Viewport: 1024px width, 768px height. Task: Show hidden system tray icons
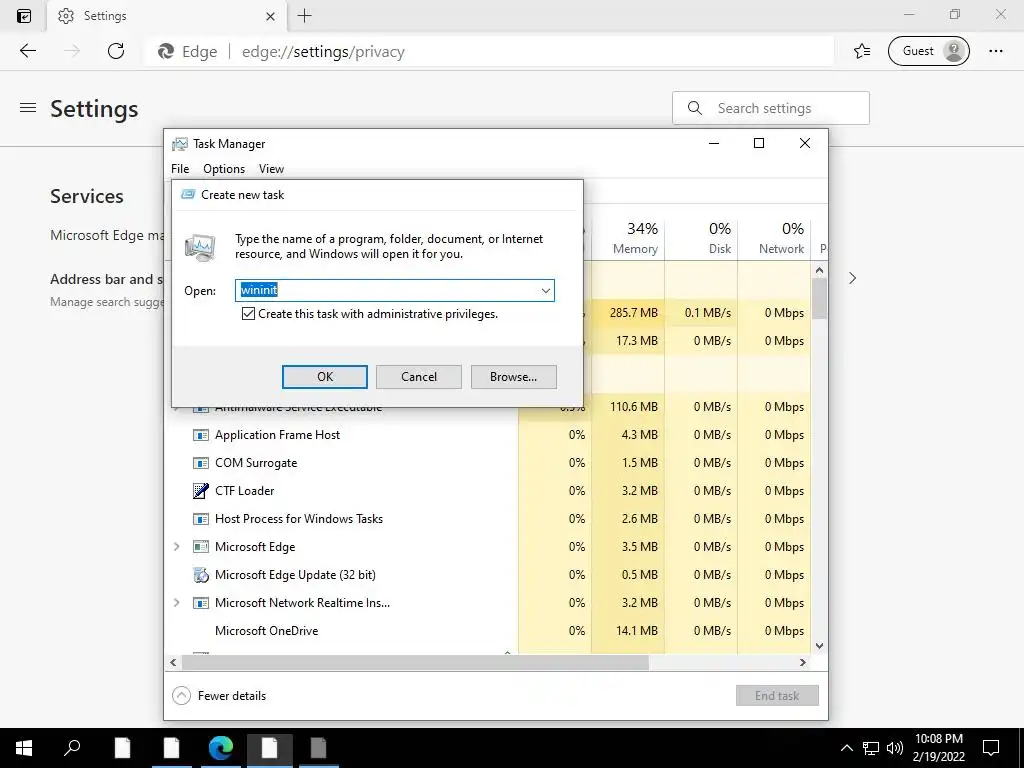(846, 748)
